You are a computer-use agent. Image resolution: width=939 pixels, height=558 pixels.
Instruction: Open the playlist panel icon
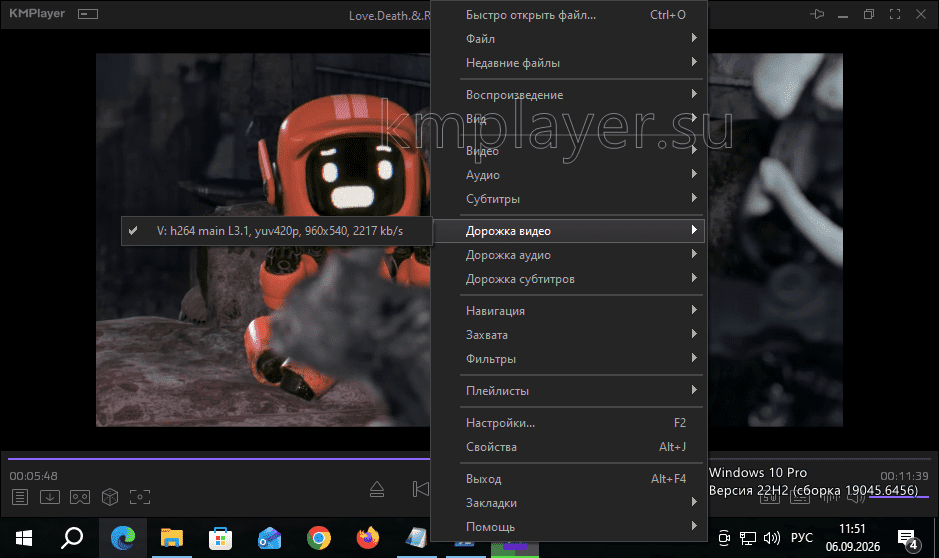(x=20, y=497)
